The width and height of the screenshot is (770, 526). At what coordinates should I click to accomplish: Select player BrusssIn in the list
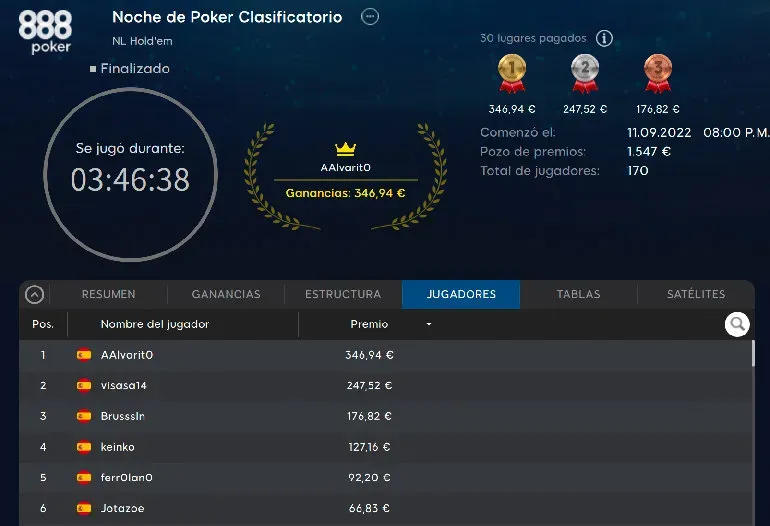(x=122, y=416)
